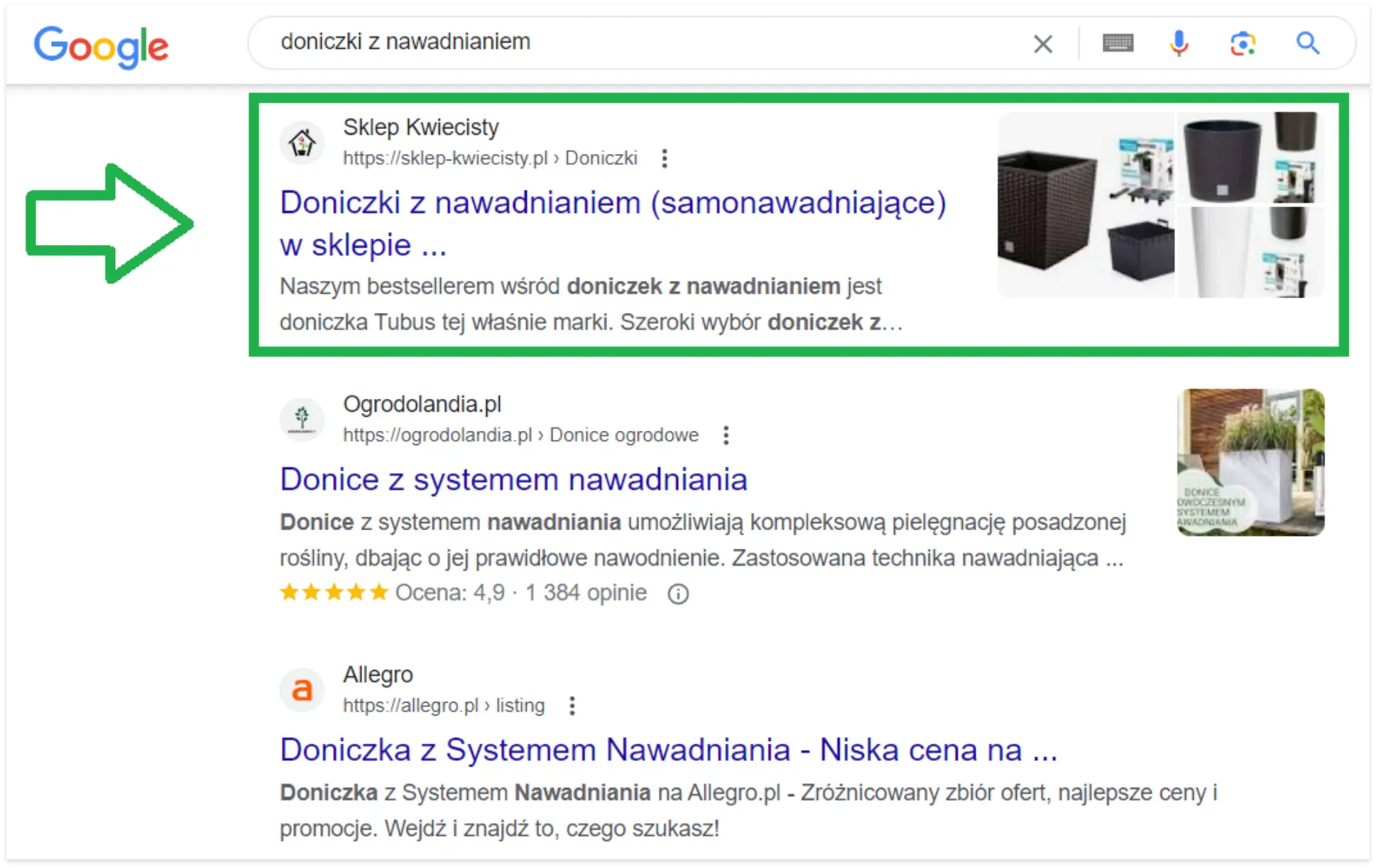Open the round dark pot thumbnail
The height and width of the screenshot is (868, 1376).
tap(1251, 158)
